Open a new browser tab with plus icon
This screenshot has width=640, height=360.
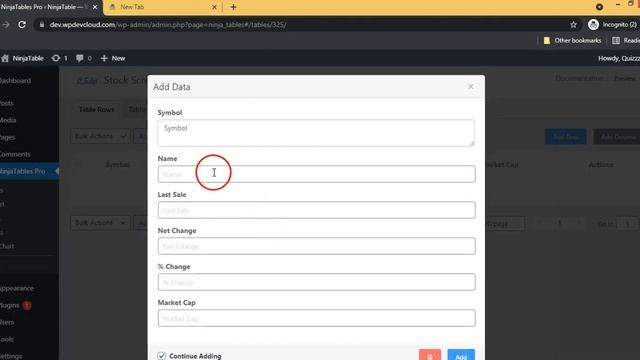[233, 7]
